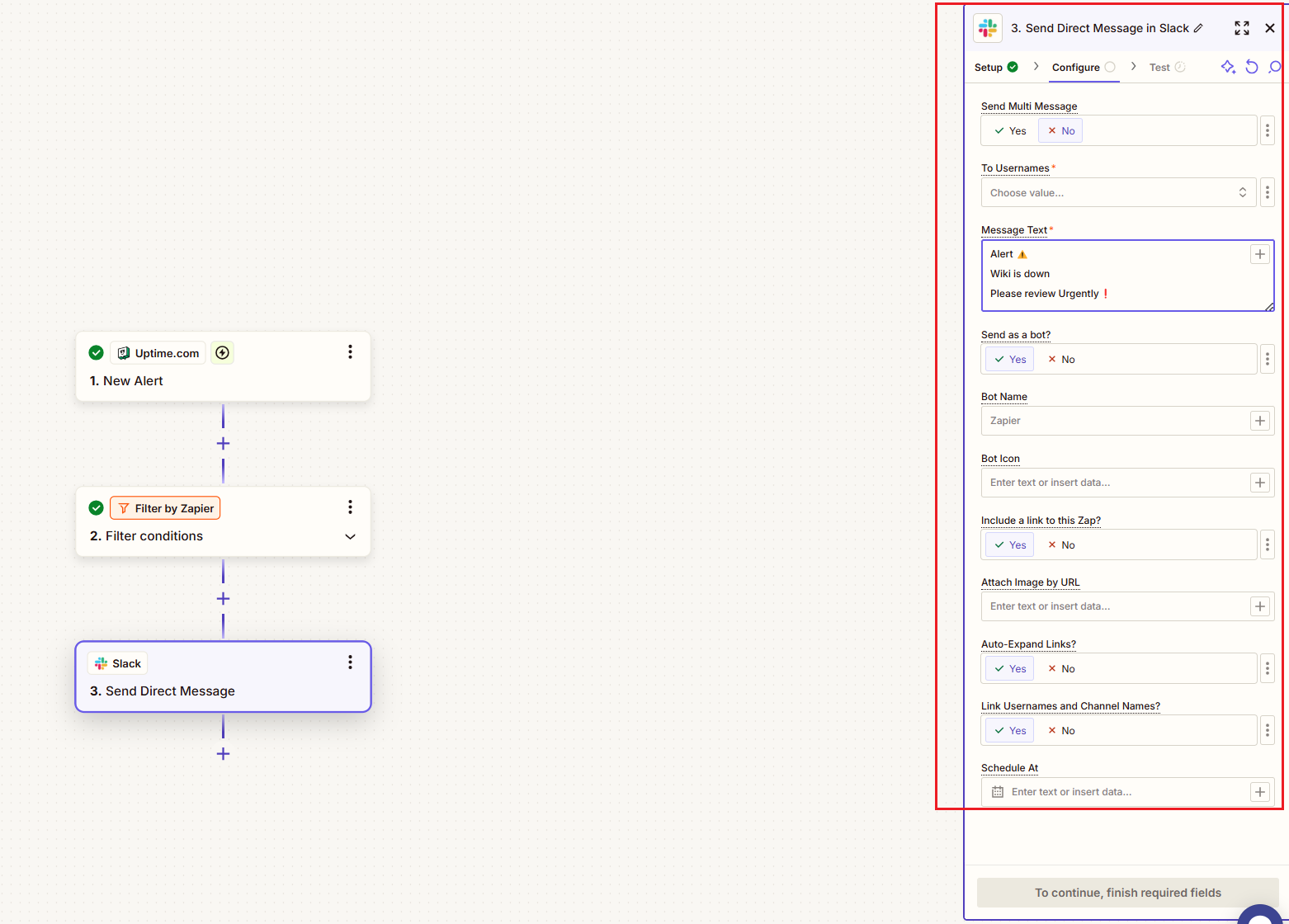Click the Slack badge on step 3
This screenshot has width=1289, height=924.
tap(117, 663)
